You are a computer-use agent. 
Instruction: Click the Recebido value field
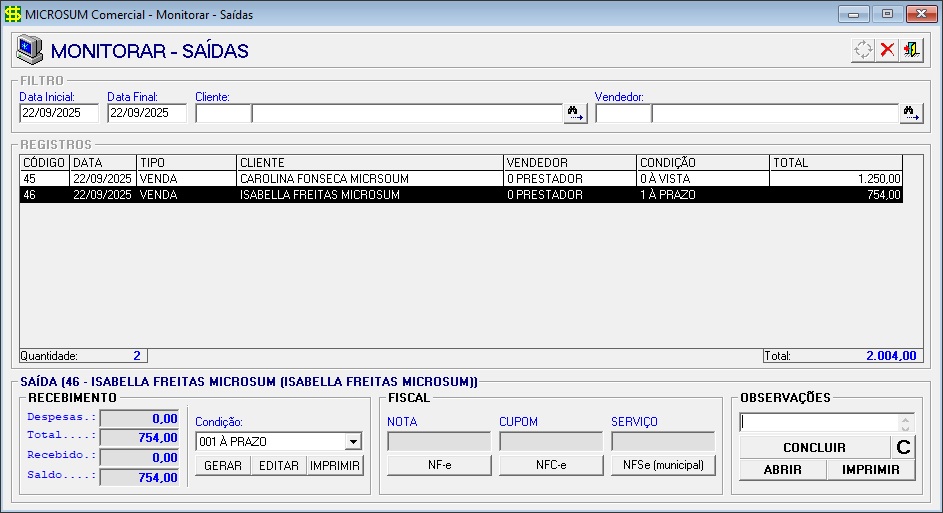tap(139, 458)
